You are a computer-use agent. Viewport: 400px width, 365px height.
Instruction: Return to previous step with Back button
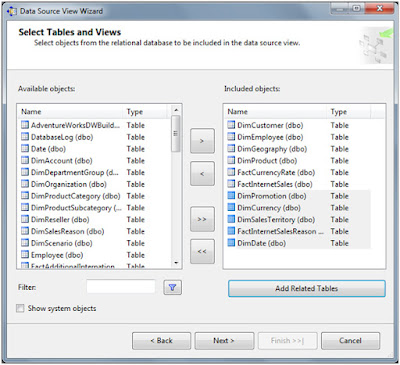(161, 341)
